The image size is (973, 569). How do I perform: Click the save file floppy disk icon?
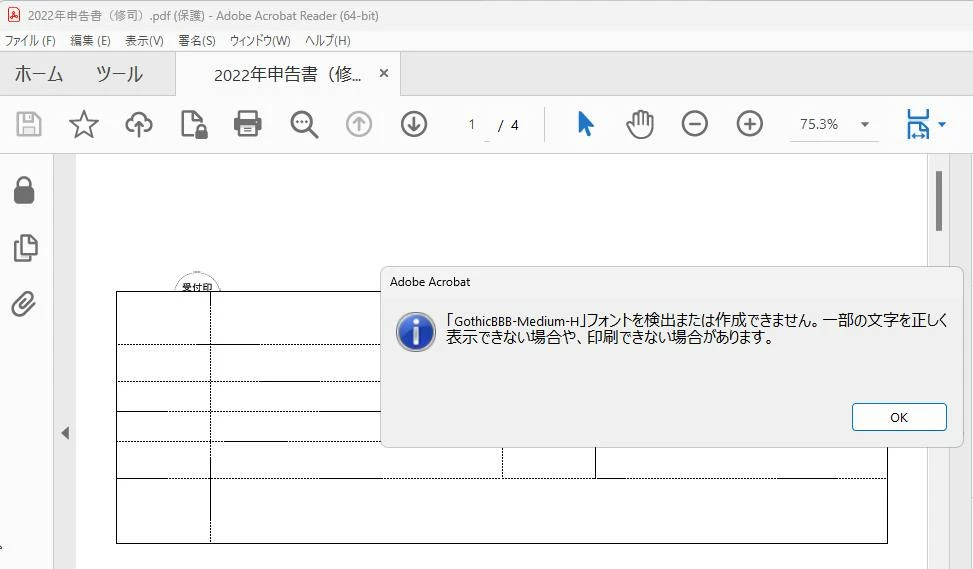pyautogui.click(x=29, y=124)
